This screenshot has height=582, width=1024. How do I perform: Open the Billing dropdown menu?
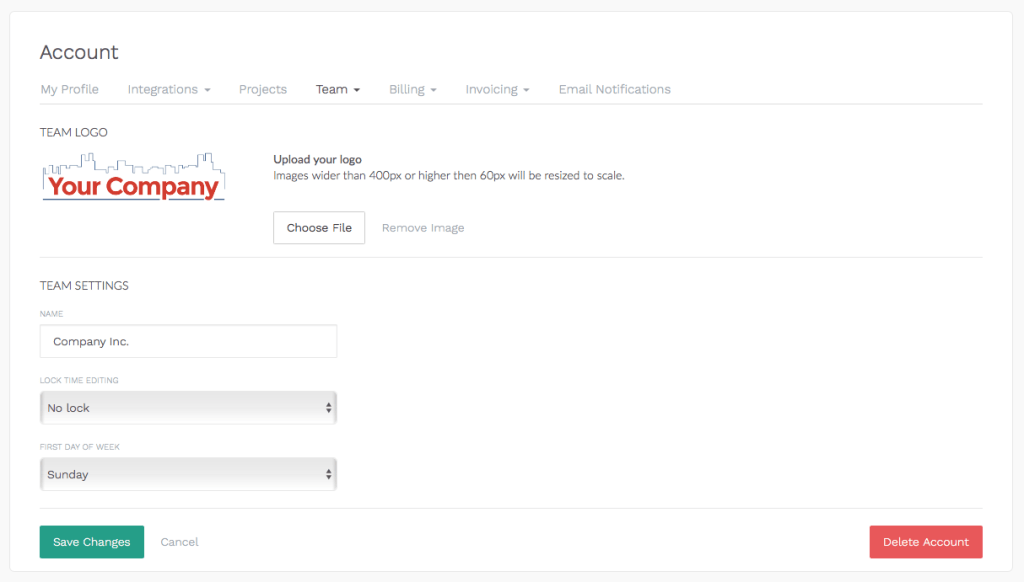point(412,89)
